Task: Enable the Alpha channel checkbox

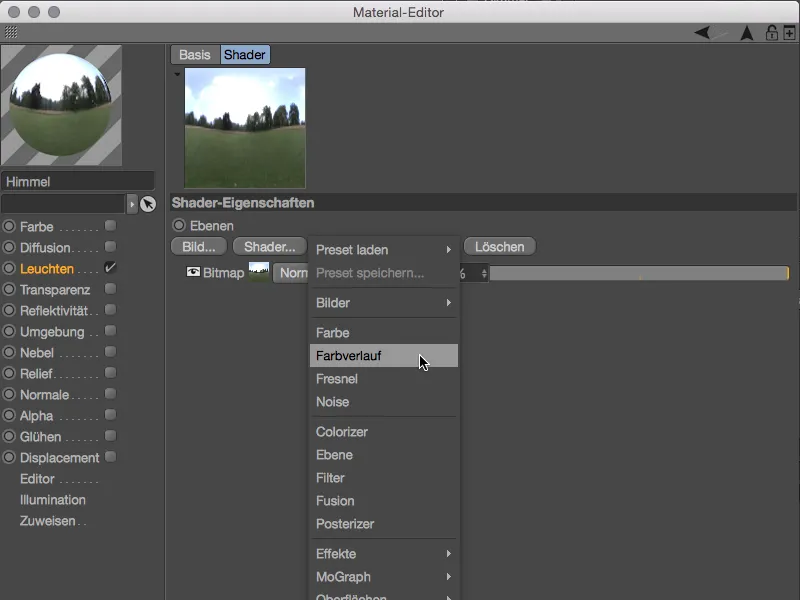Action: 110,415
